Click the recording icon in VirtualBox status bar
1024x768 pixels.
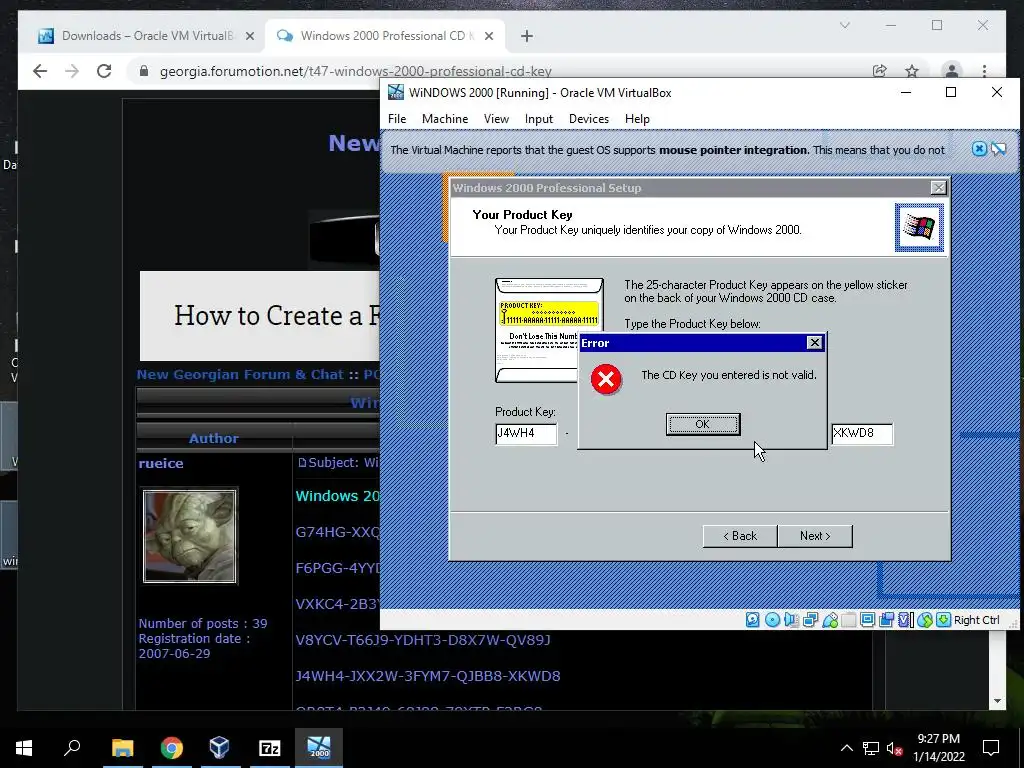[x=886, y=620]
